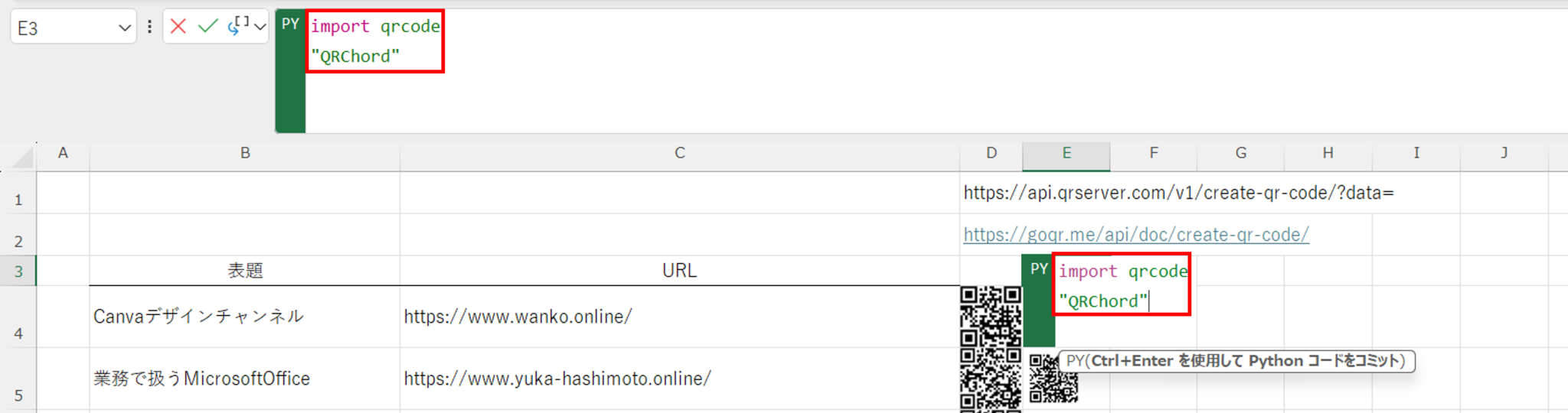The width and height of the screenshot is (1568, 413).
Task: Click the PY badge in formula bar
Action: click(x=290, y=24)
